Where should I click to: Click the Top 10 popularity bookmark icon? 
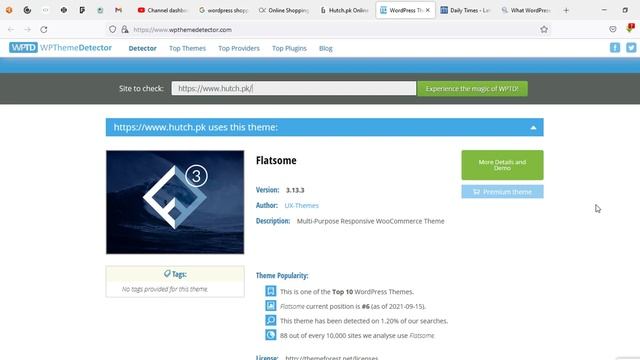click(x=271, y=291)
